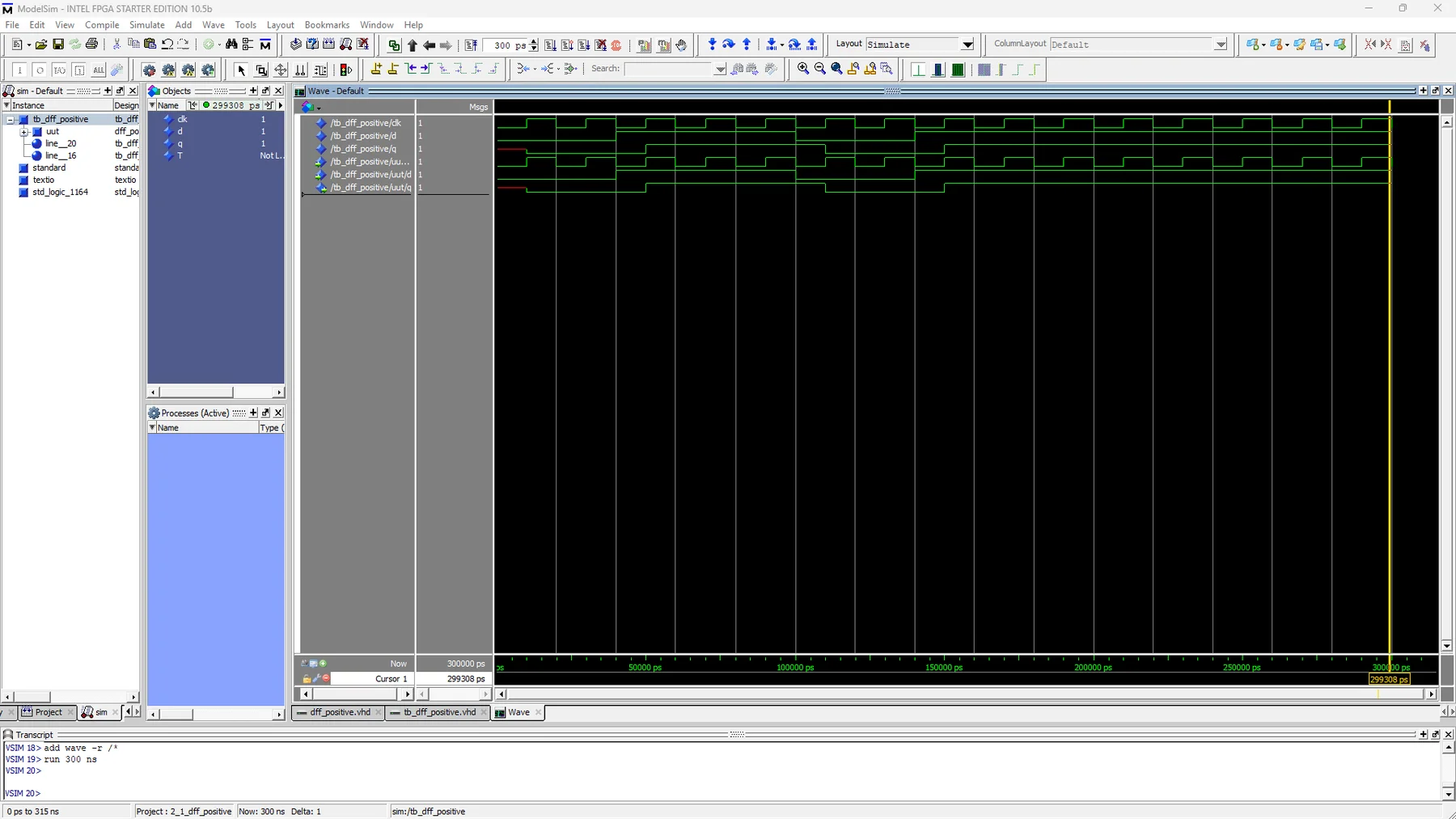Open the ColumnLayout Default dropdown
This screenshot has height=819, width=1456.
pos(1221,45)
